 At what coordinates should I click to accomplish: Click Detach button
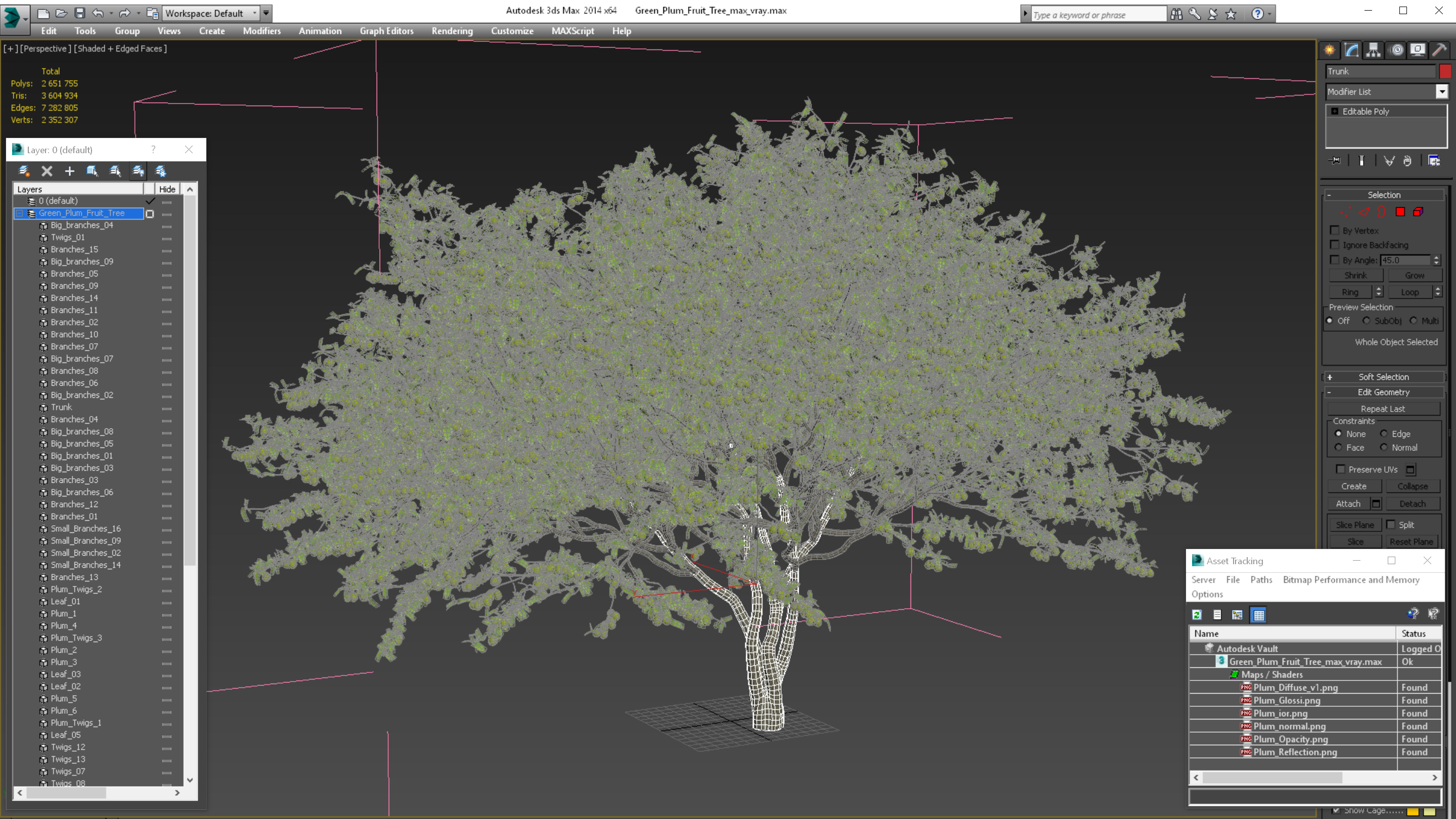[x=1413, y=504]
